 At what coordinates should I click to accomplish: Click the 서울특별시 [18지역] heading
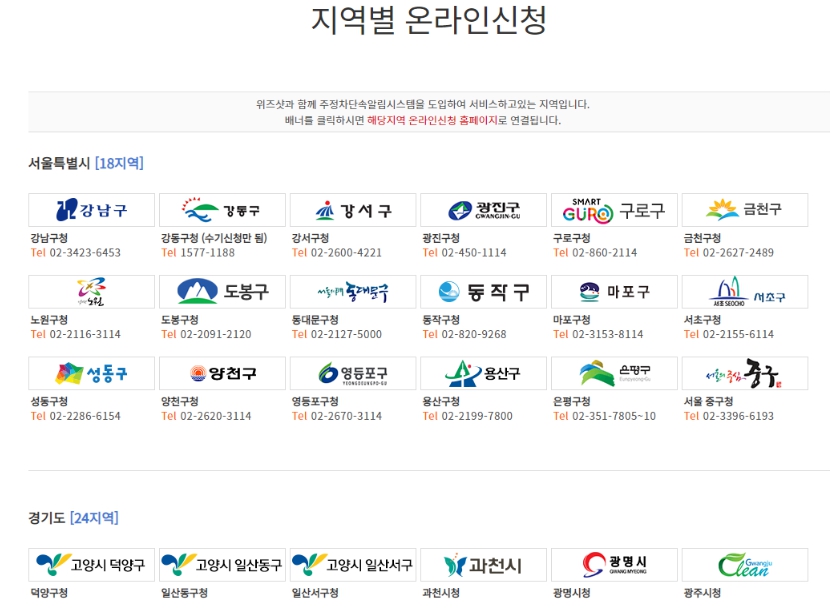86,163
